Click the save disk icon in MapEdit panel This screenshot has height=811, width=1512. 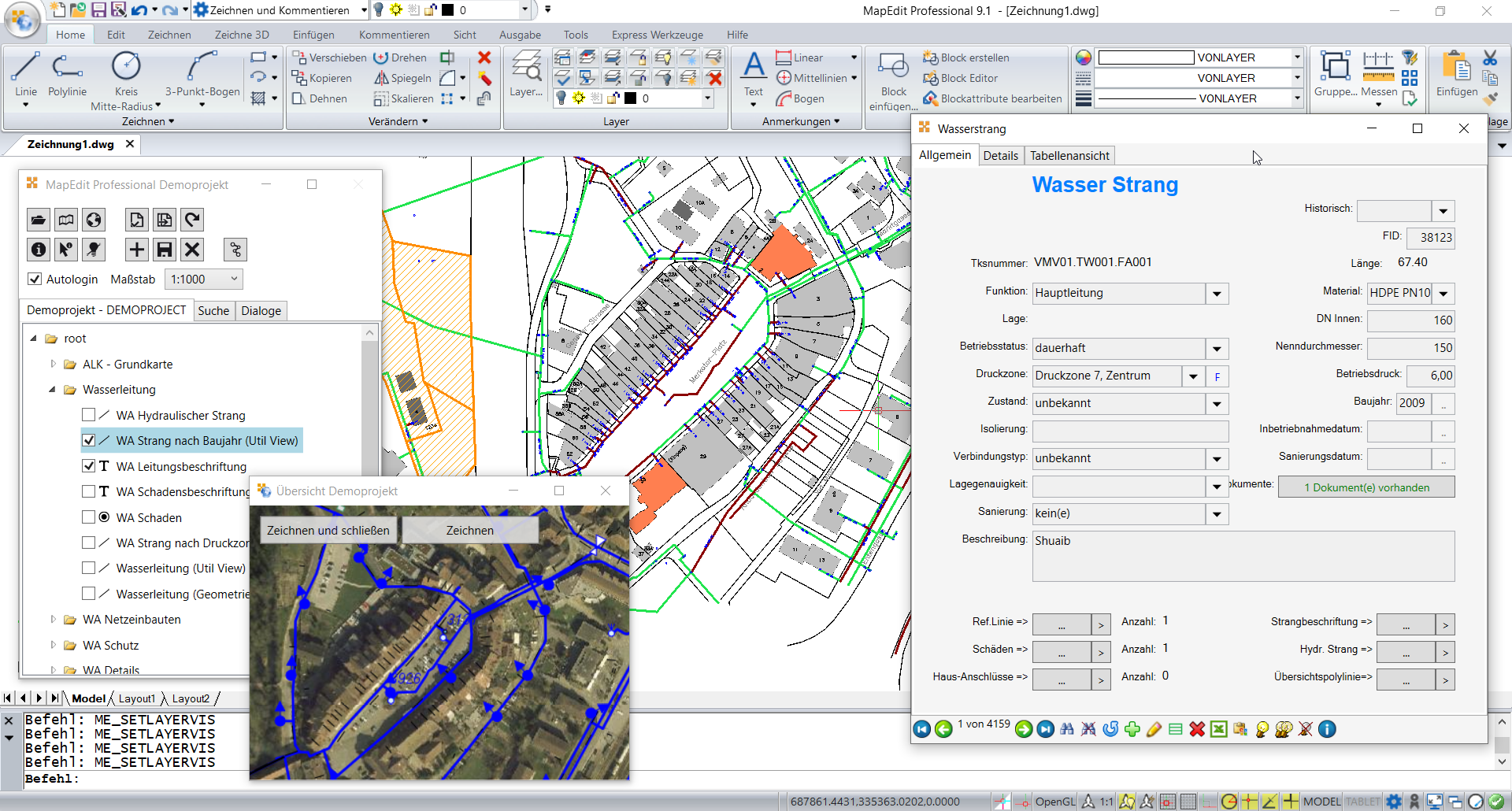[x=165, y=250]
